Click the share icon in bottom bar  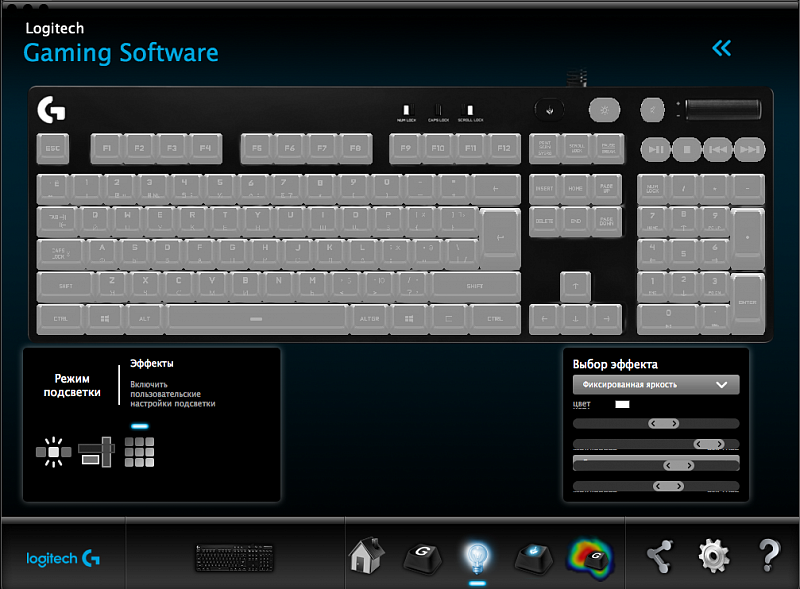click(660, 556)
